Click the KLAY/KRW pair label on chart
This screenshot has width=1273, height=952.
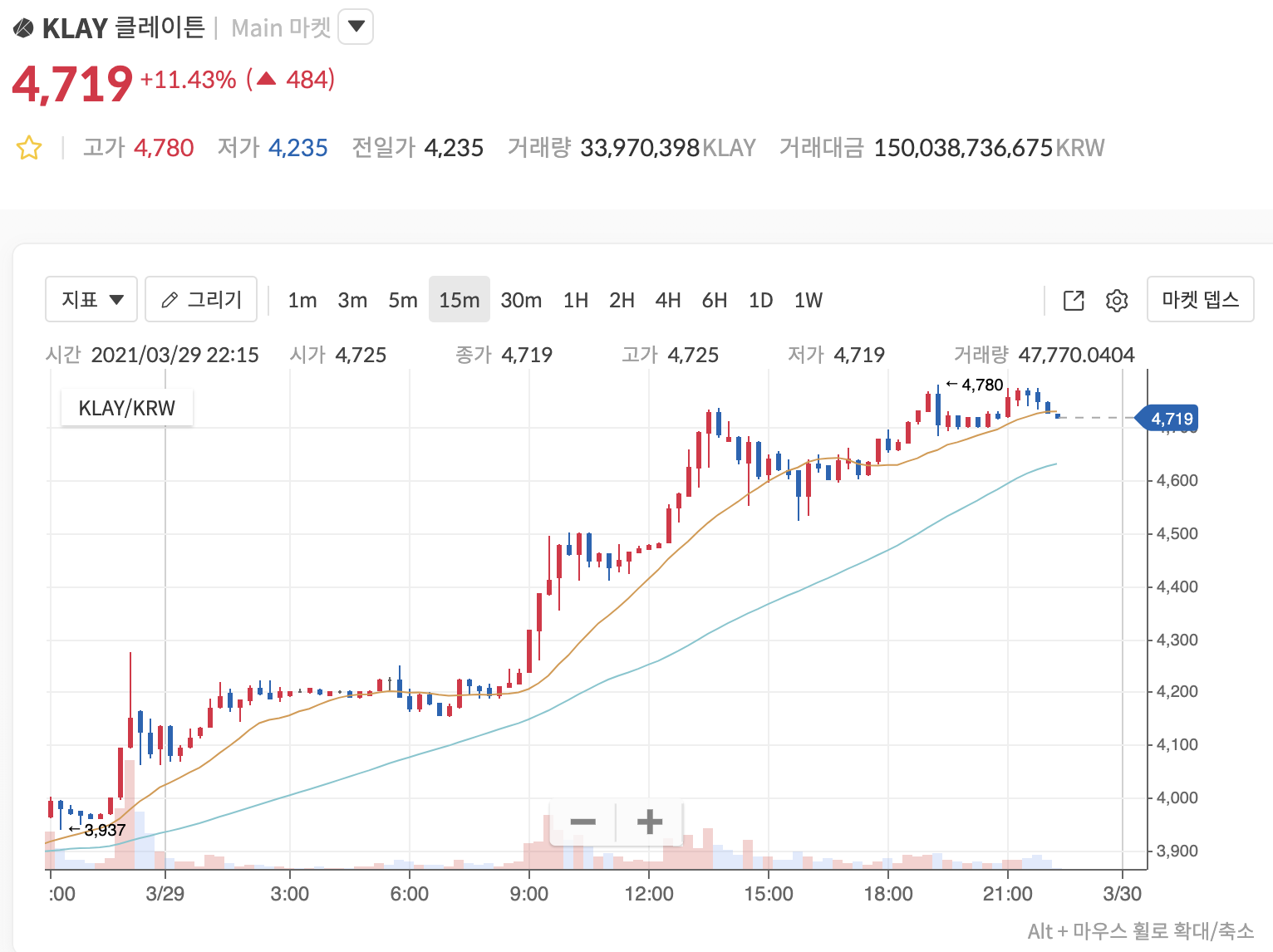[127, 408]
